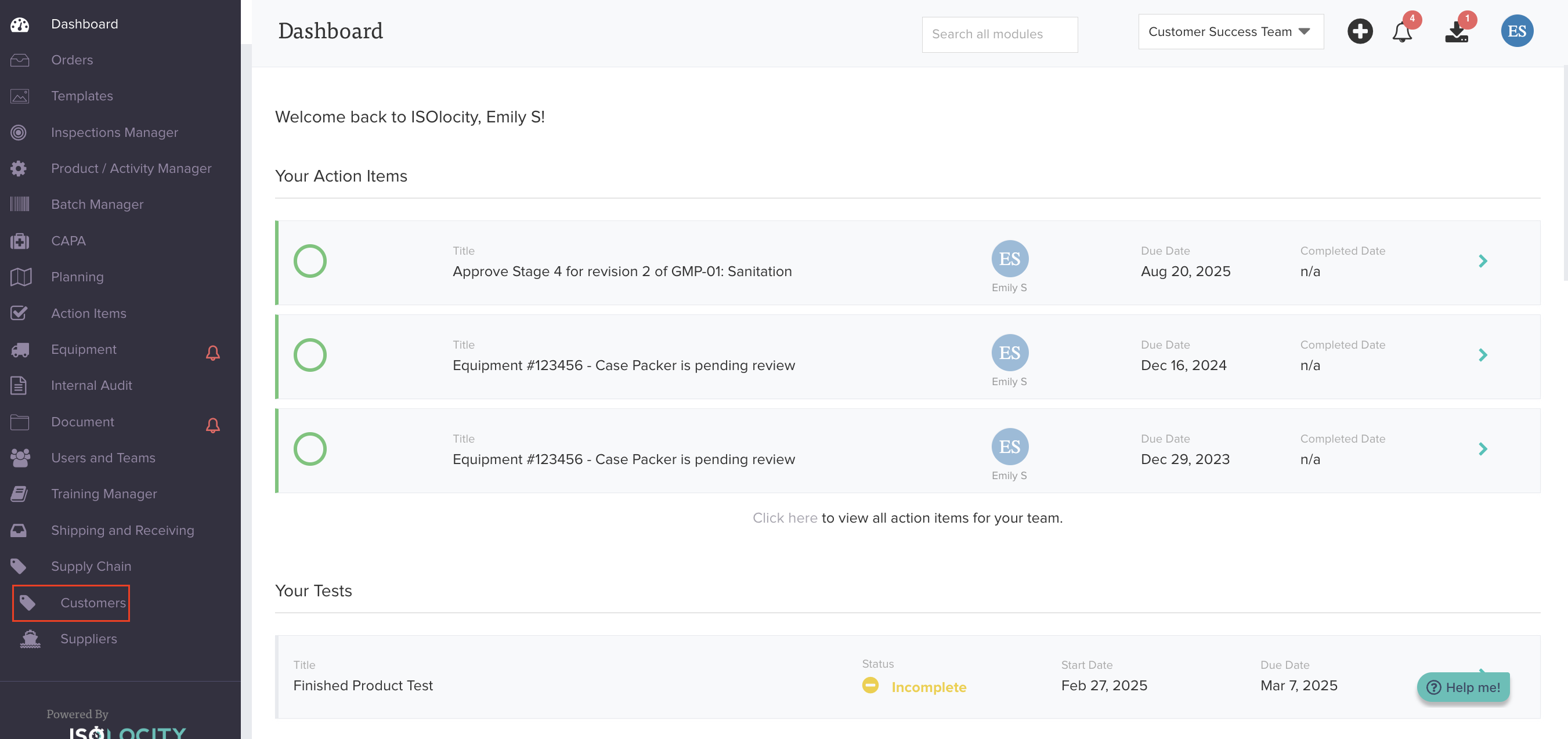Mark the GMP-01 Sanitation approval item complete
Image resolution: width=1568 pixels, height=739 pixels.
coord(310,261)
